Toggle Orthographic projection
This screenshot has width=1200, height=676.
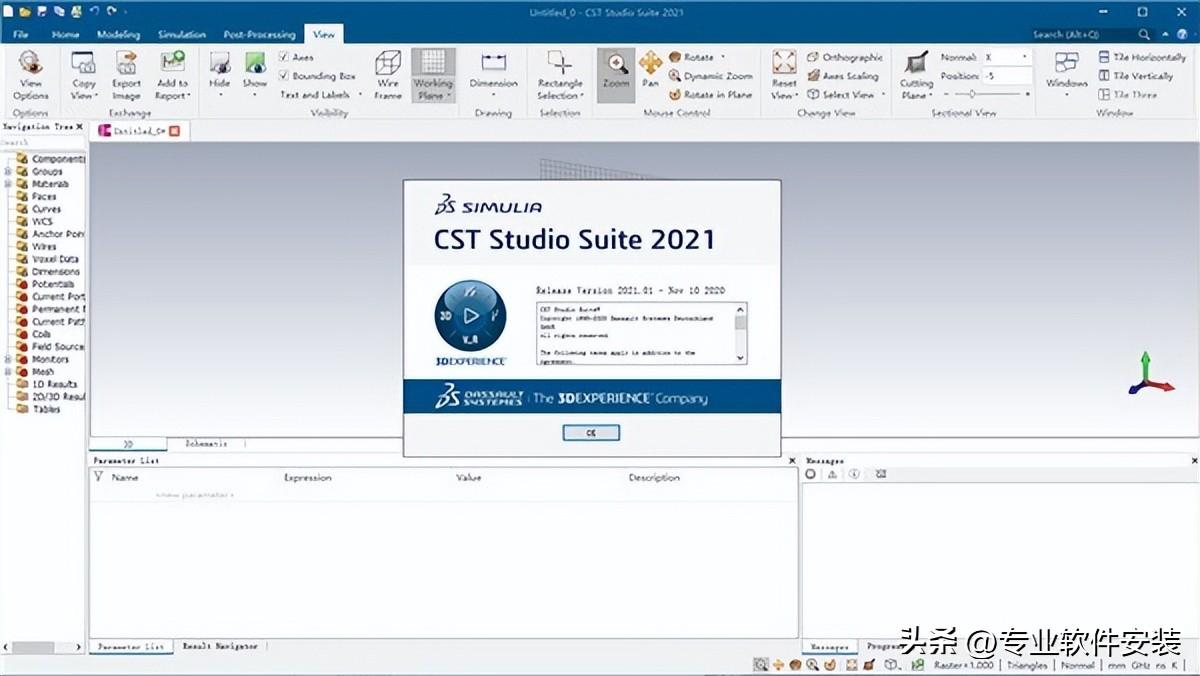click(x=845, y=58)
